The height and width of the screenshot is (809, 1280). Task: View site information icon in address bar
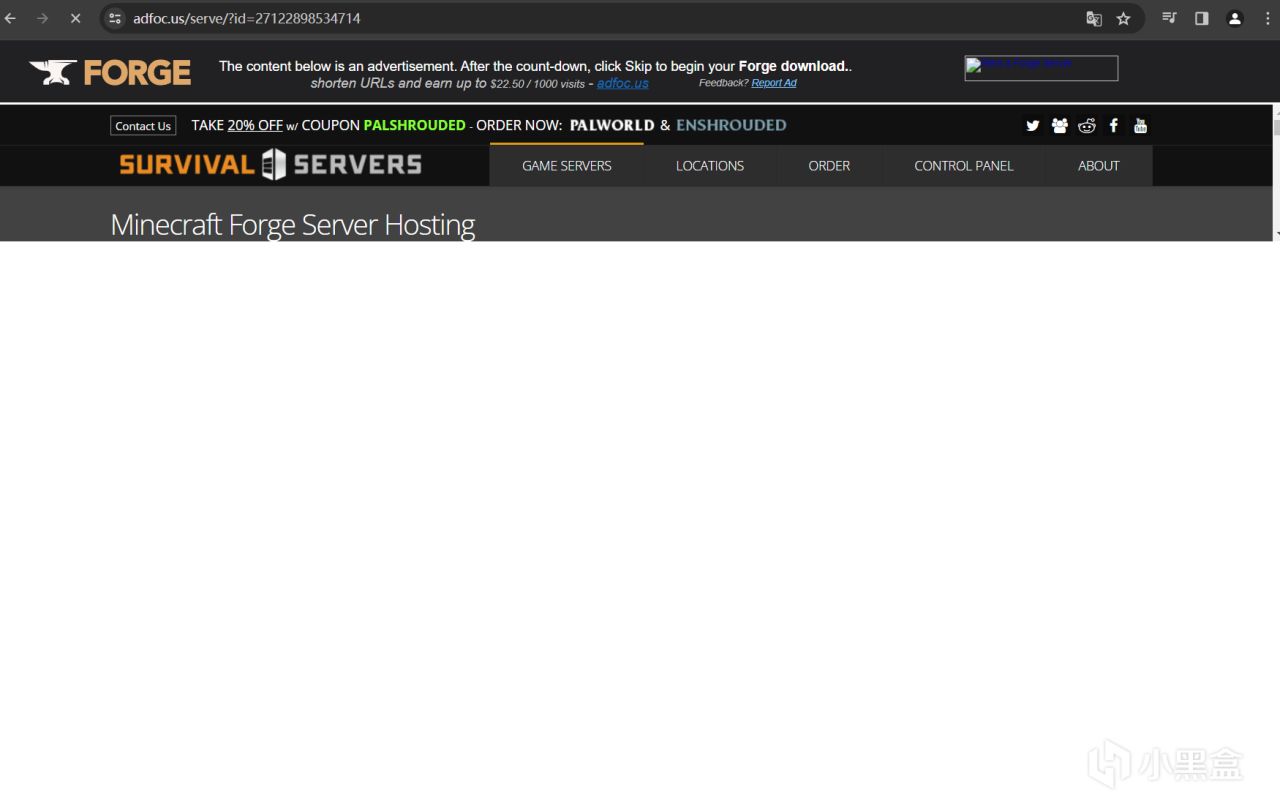coord(115,18)
